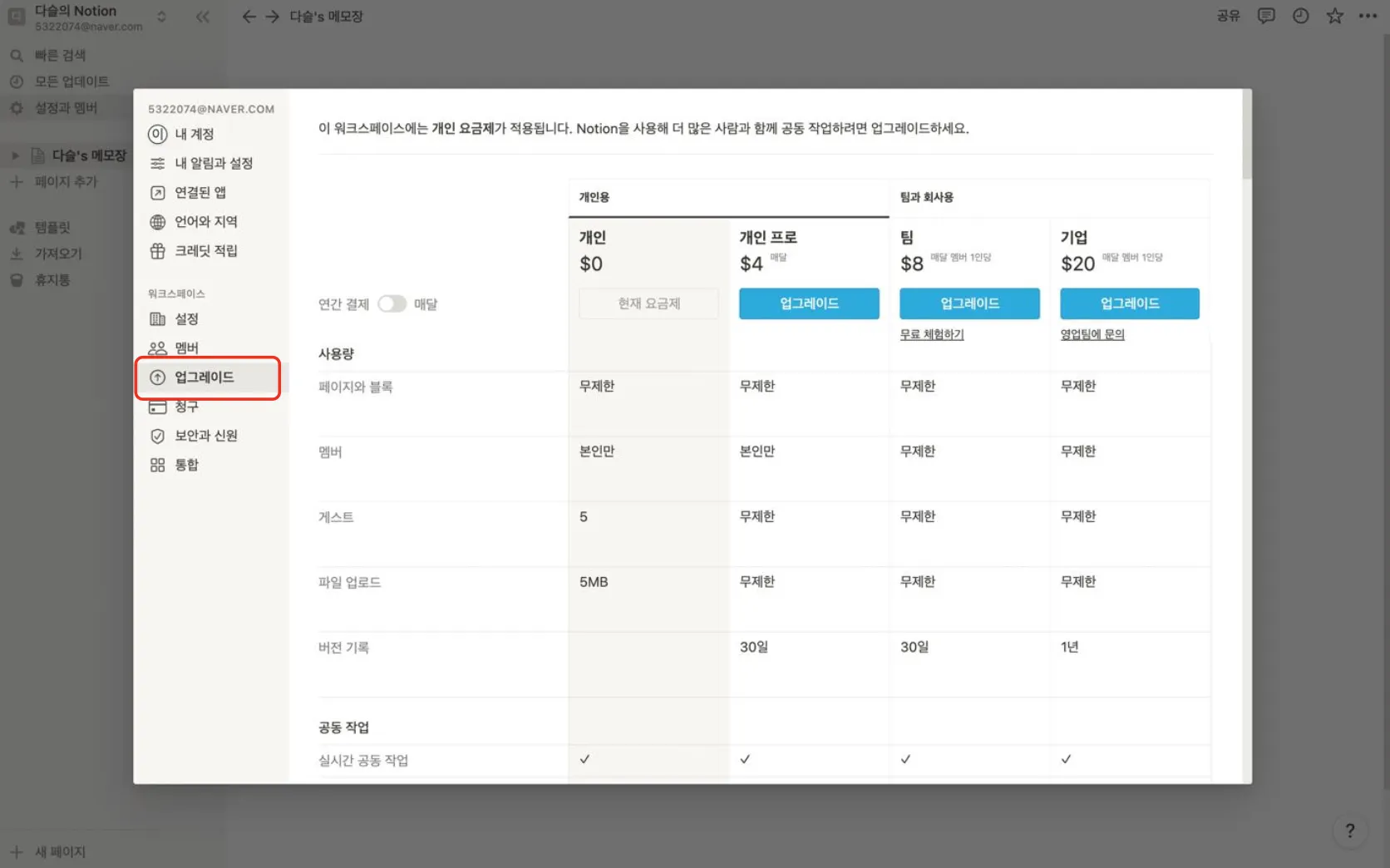Click 실시간 공동 작업 row label
This screenshot has width=1390, height=868.
pyautogui.click(x=363, y=761)
